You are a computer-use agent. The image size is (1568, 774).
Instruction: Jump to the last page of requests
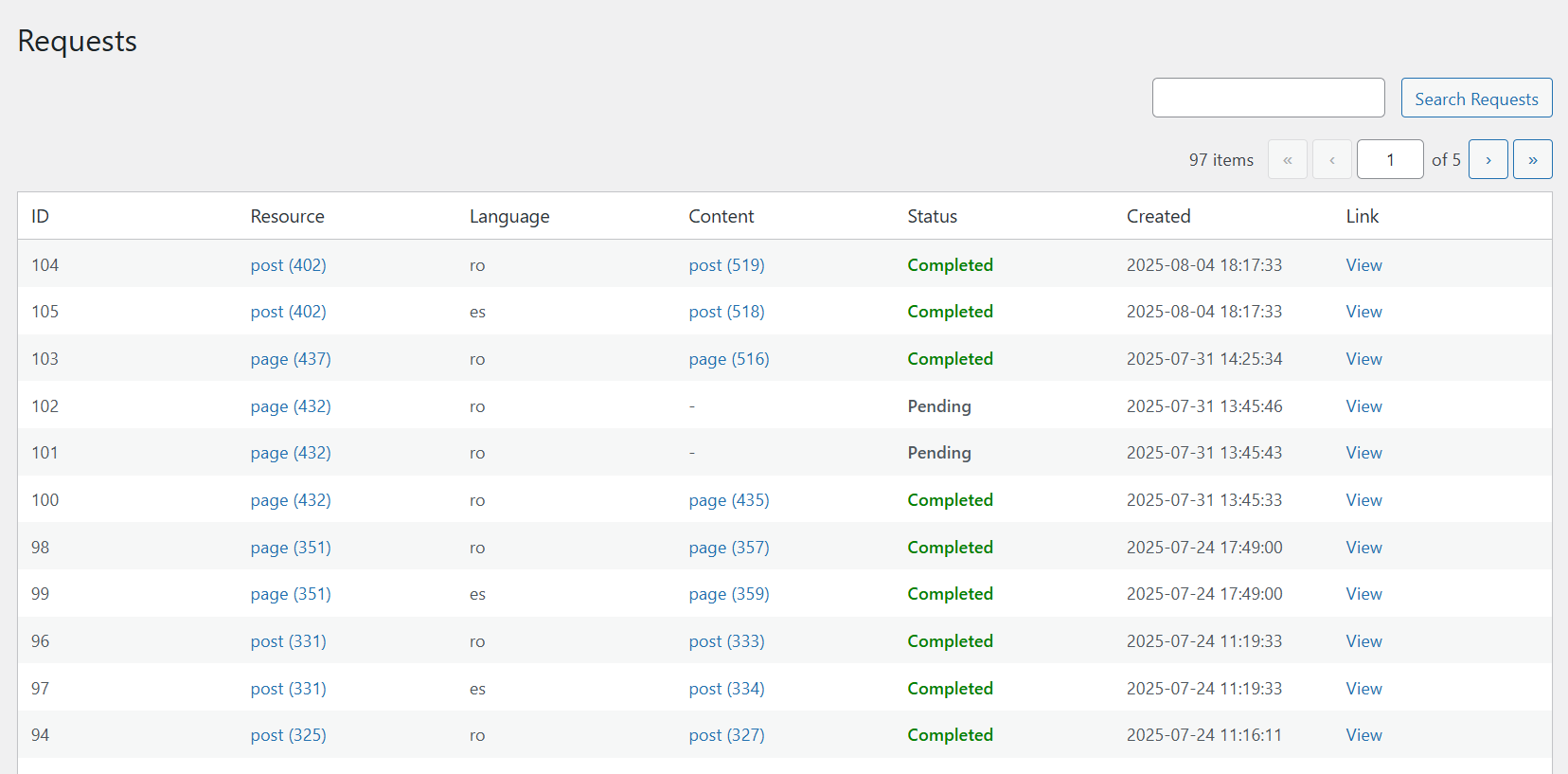[x=1532, y=159]
